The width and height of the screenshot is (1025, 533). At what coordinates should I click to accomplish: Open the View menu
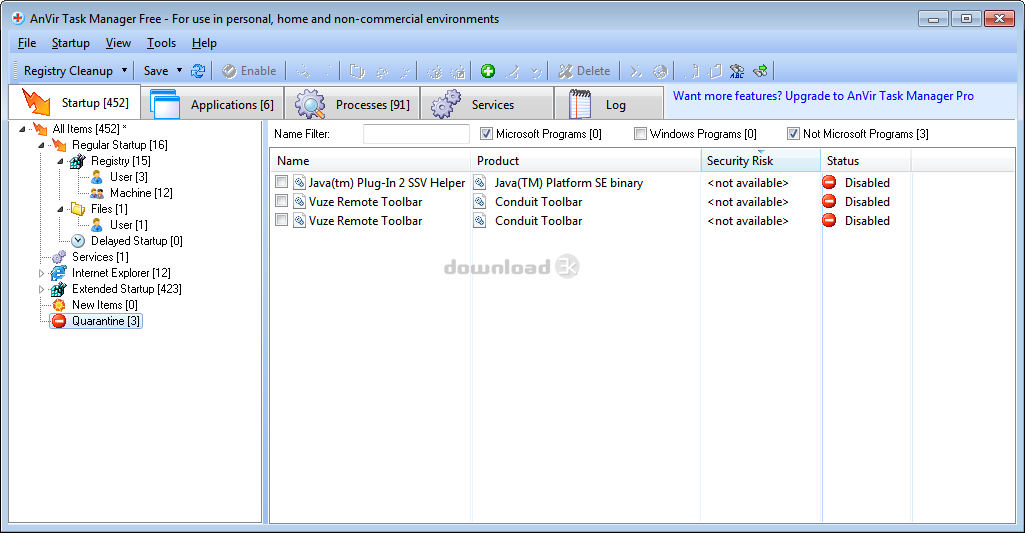[118, 43]
